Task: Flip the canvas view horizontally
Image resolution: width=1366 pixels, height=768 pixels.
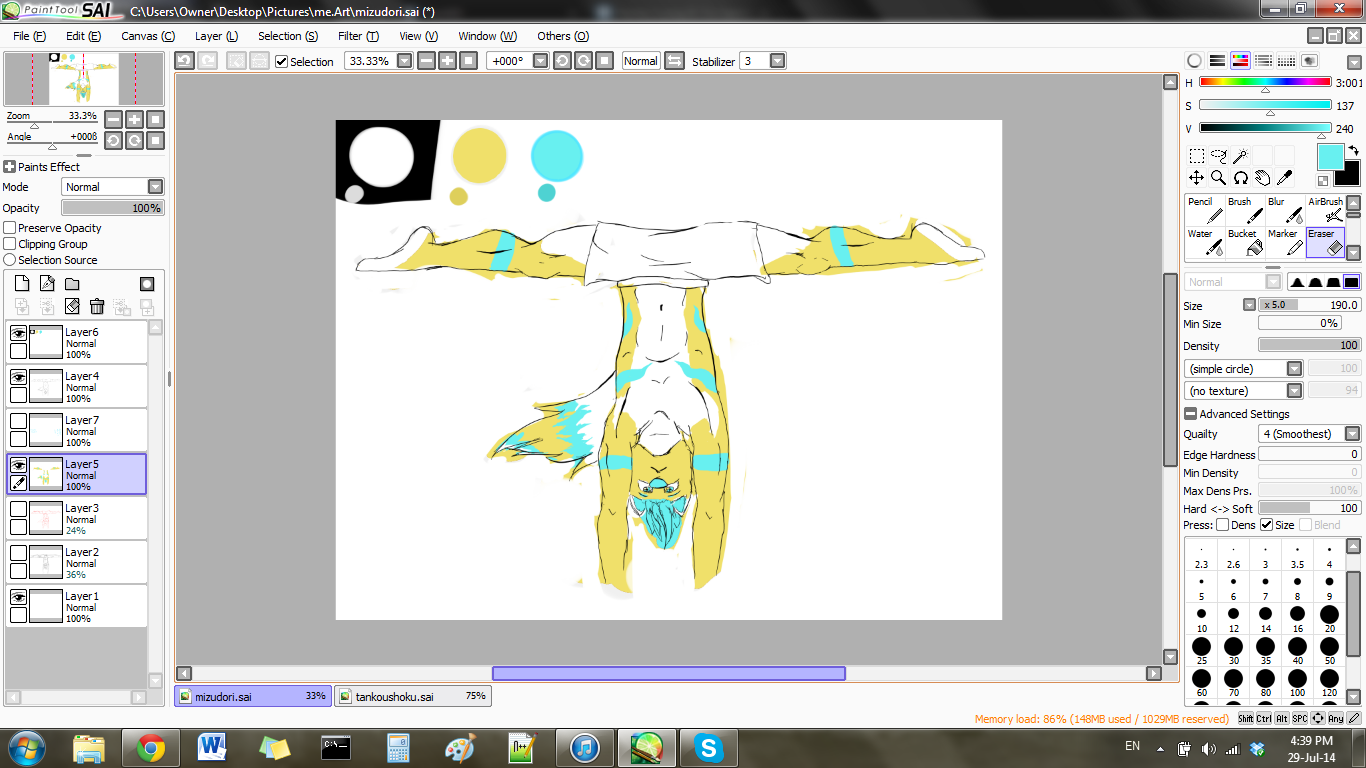Action: coord(674,61)
